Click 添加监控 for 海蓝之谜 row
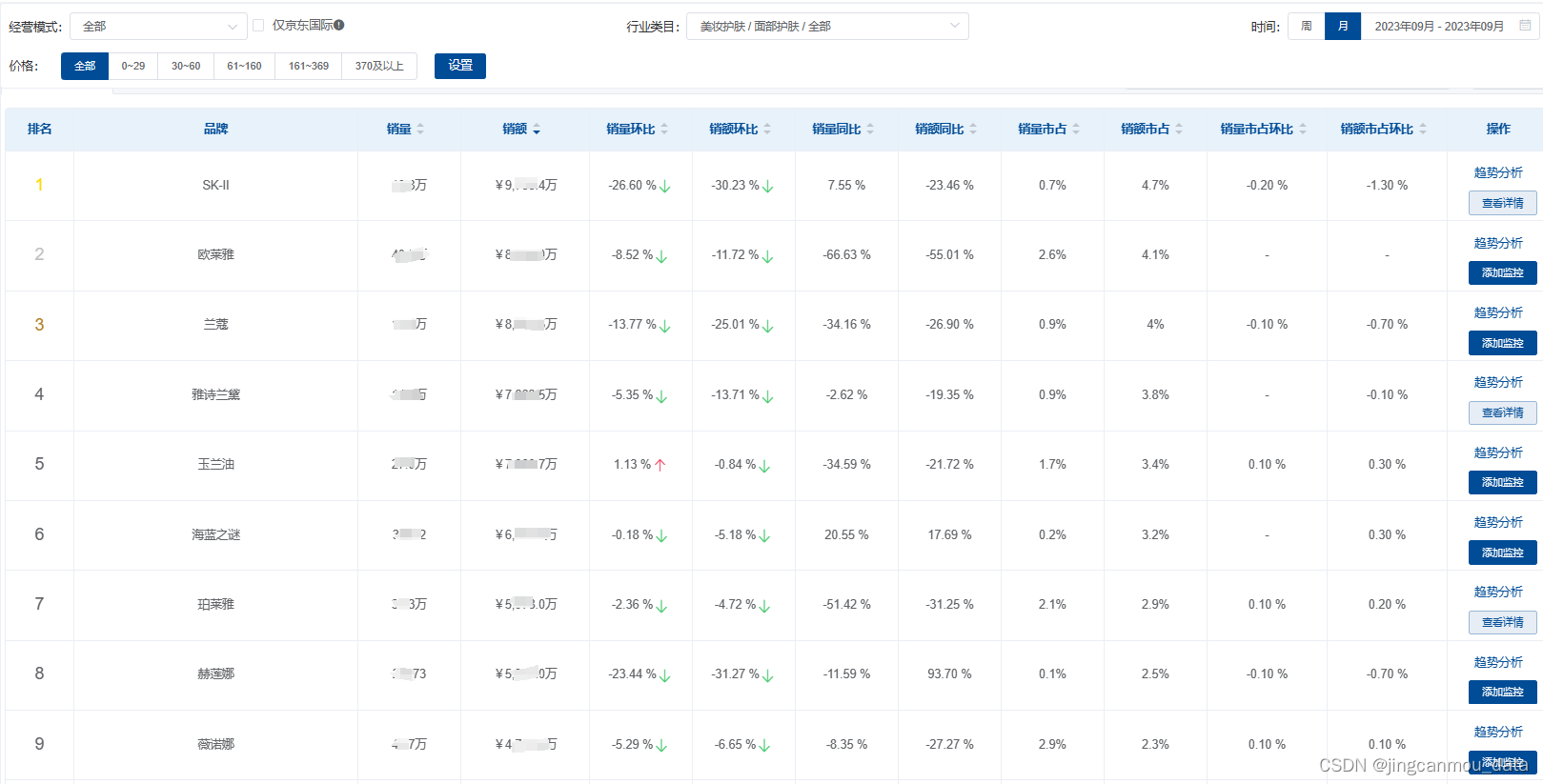The width and height of the screenshot is (1543, 784). tap(1503, 553)
